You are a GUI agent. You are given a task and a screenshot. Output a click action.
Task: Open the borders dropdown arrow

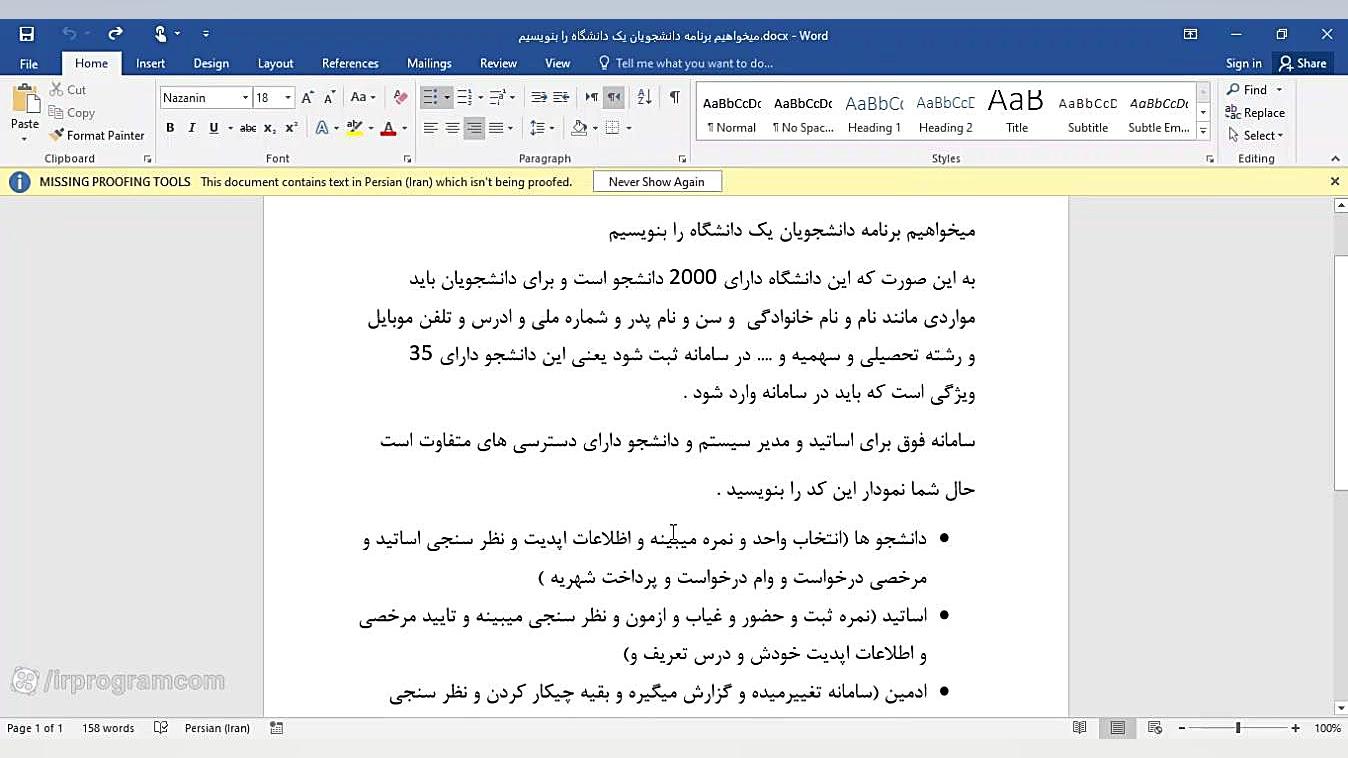pos(628,128)
